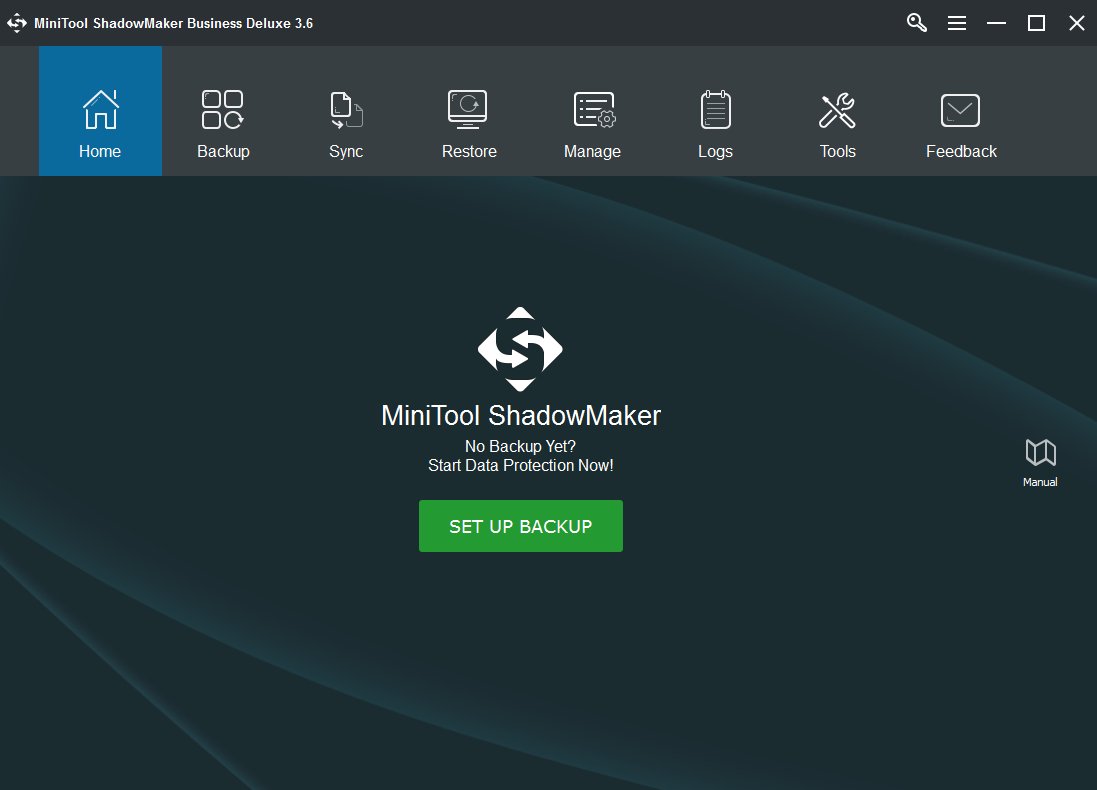1097x790 pixels.
Task: Open the hamburger menu in title bar
Action: click(956, 23)
